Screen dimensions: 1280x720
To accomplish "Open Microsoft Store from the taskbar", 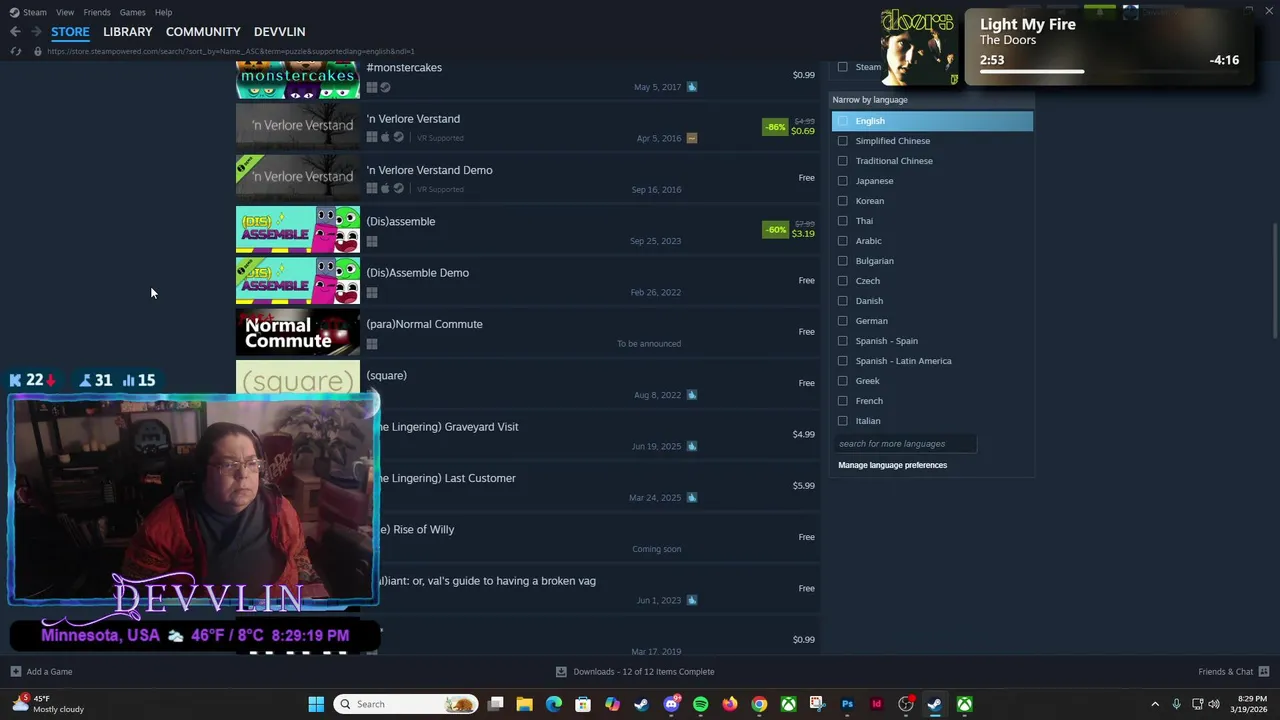I will (x=583, y=704).
